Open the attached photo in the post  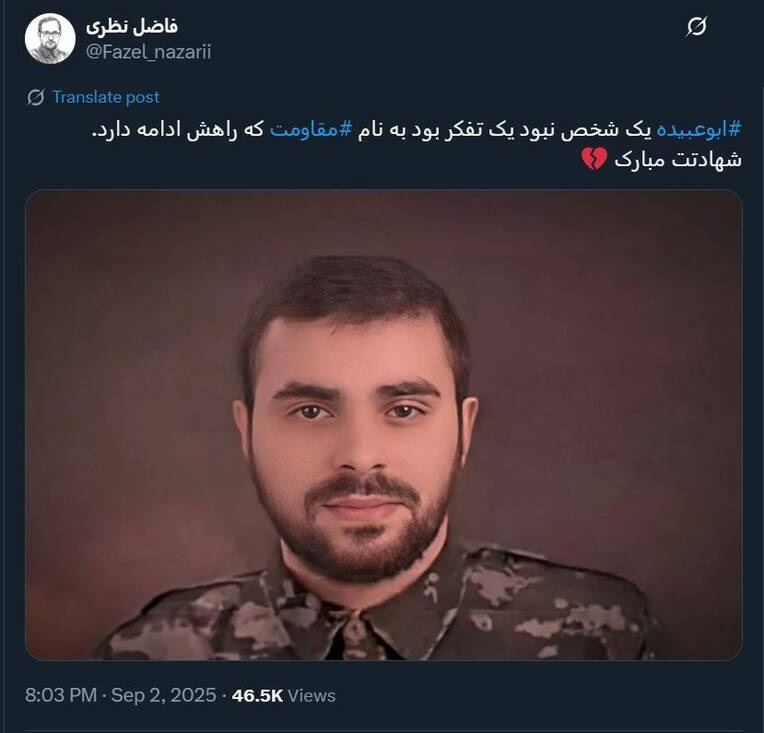pos(383,424)
